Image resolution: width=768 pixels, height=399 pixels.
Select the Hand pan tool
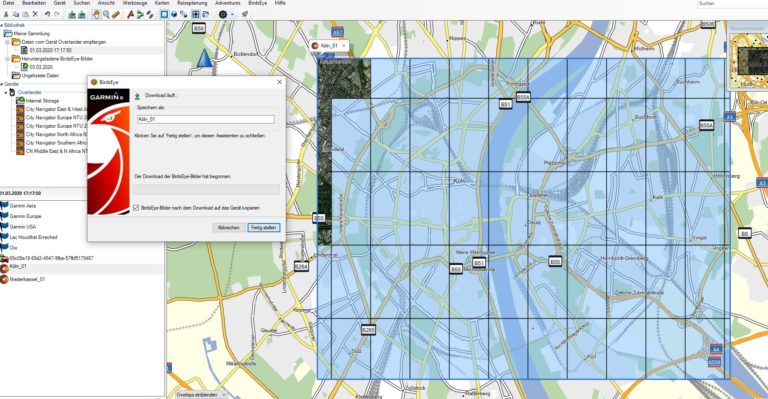tap(96, 15)
